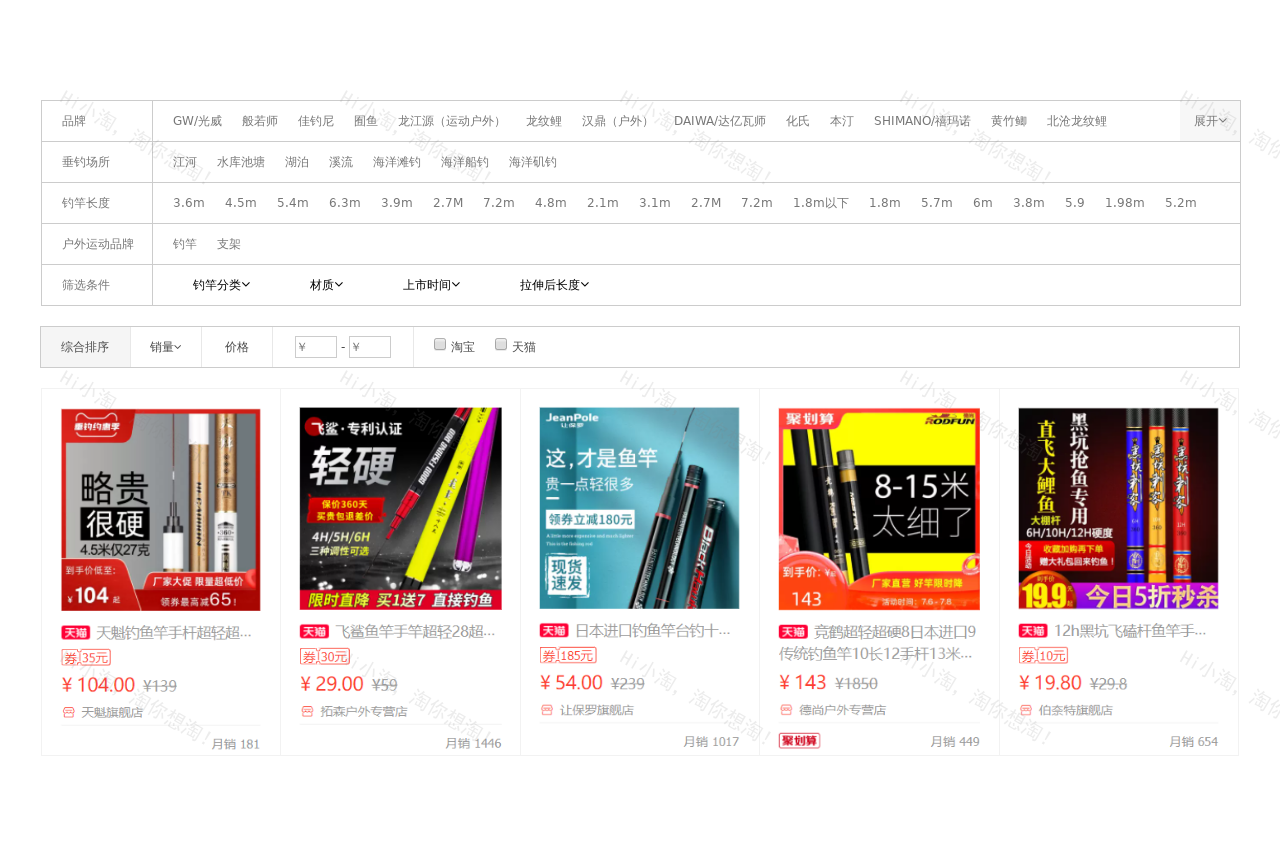Choose the 4.5m rod length filter
This screenshot has width=1280, height=856.
pyautogui.click(x=241, y=203)
